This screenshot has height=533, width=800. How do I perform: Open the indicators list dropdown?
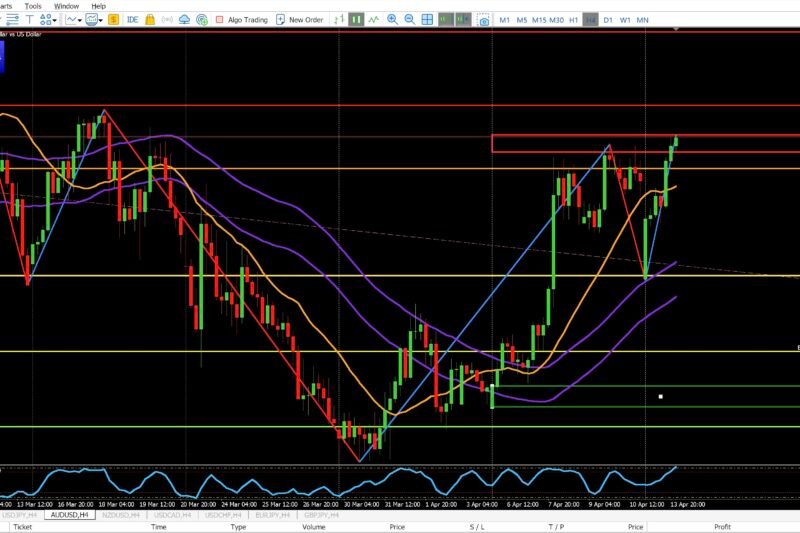(x=73, y=20)
